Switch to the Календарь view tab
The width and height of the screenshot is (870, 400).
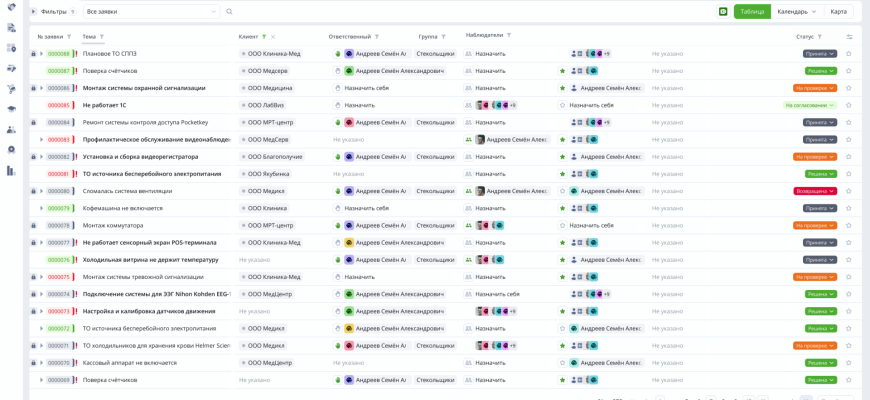(x=796, y=12)
